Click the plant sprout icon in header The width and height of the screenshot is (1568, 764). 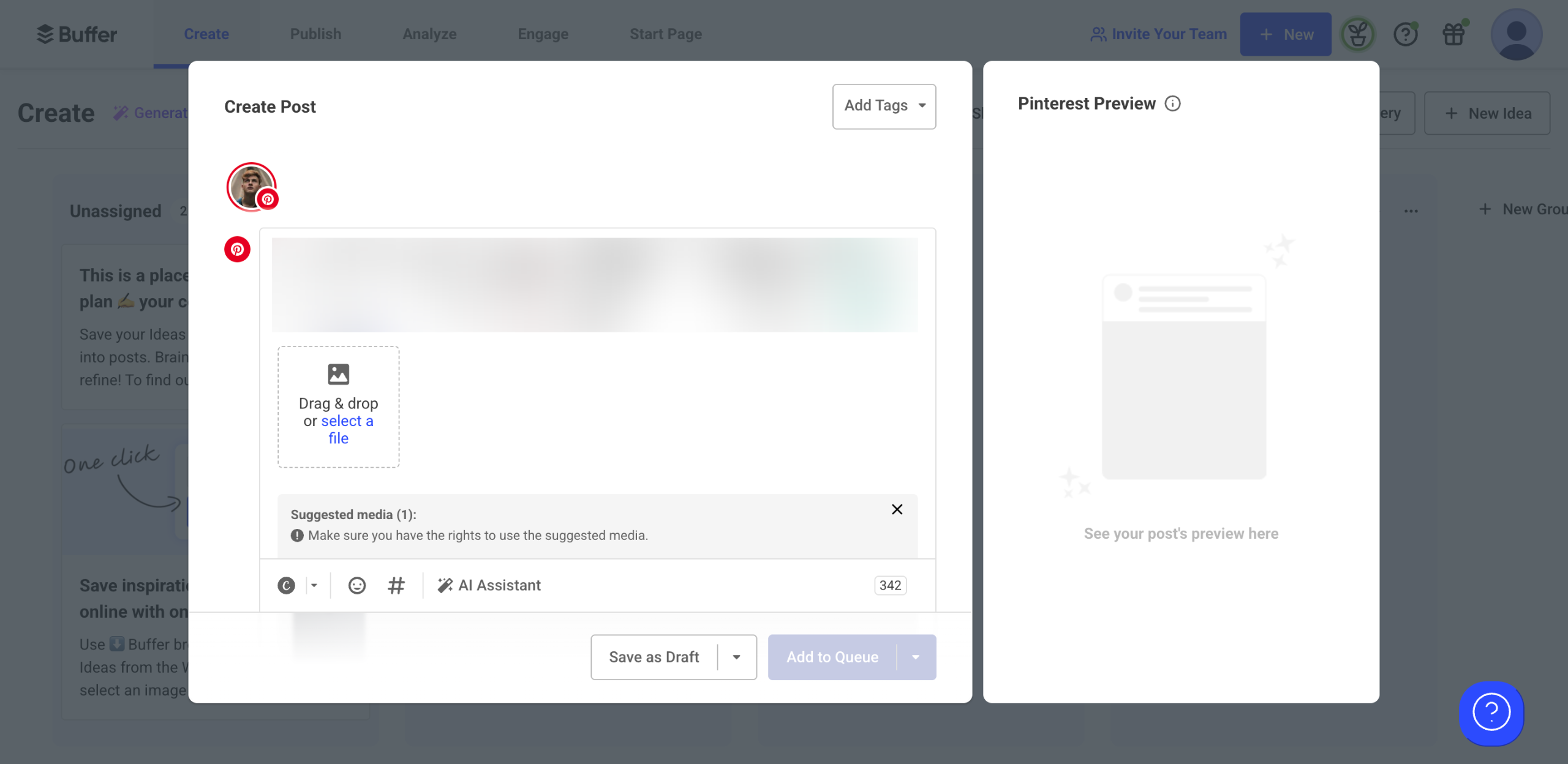[1357, 34]
